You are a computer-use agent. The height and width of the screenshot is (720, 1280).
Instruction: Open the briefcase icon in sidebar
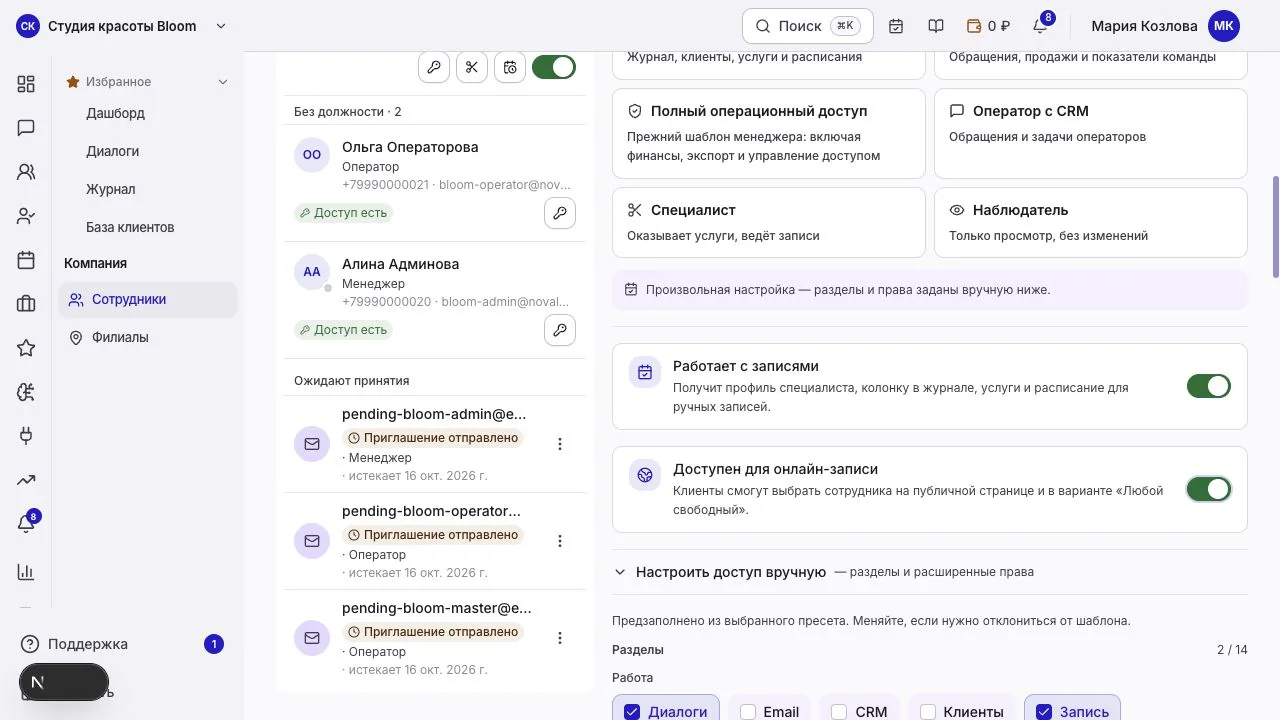(26, 304)
